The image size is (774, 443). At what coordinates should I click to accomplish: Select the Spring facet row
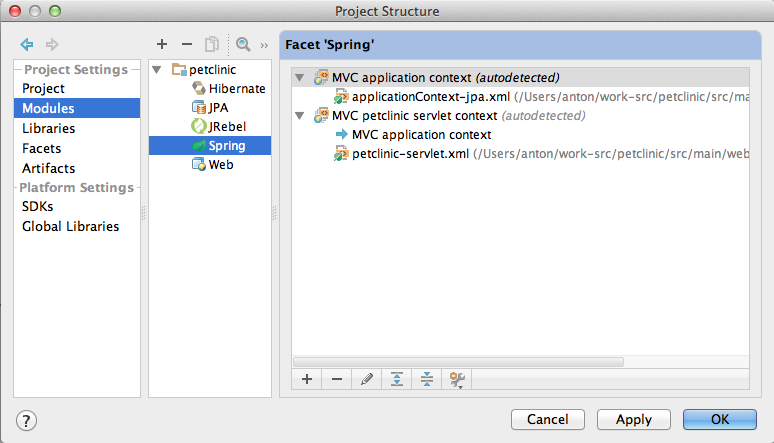click(x=210, y=145)
